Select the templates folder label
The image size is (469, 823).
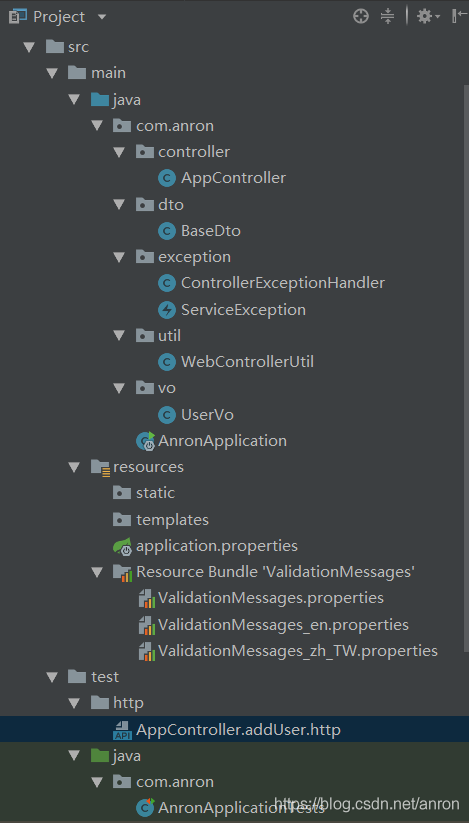[172, 520]
